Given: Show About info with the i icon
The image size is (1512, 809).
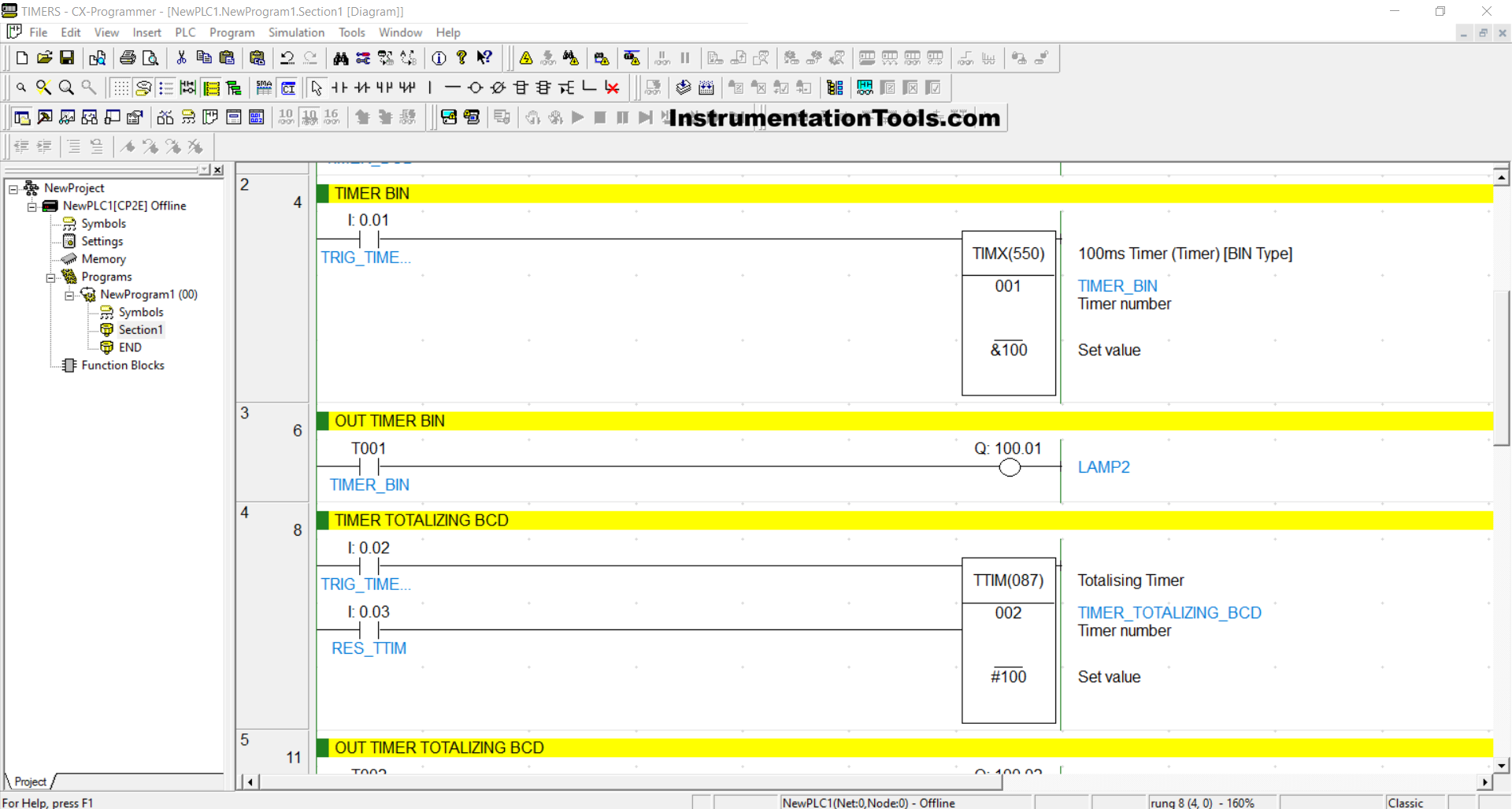Looking at the screenshot, I should [439, 58].
